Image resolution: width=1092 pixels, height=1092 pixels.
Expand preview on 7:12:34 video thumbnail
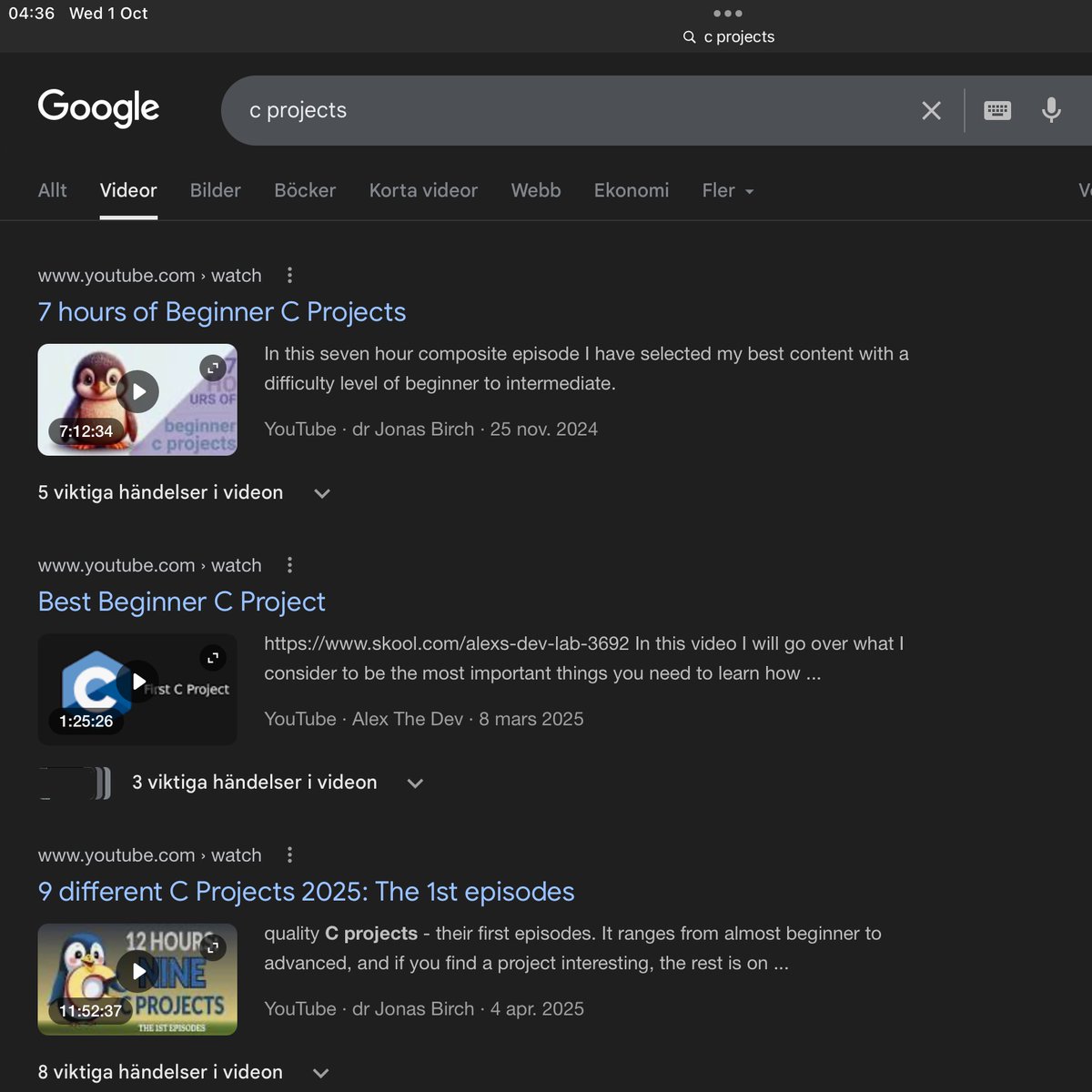click(212, 368)
